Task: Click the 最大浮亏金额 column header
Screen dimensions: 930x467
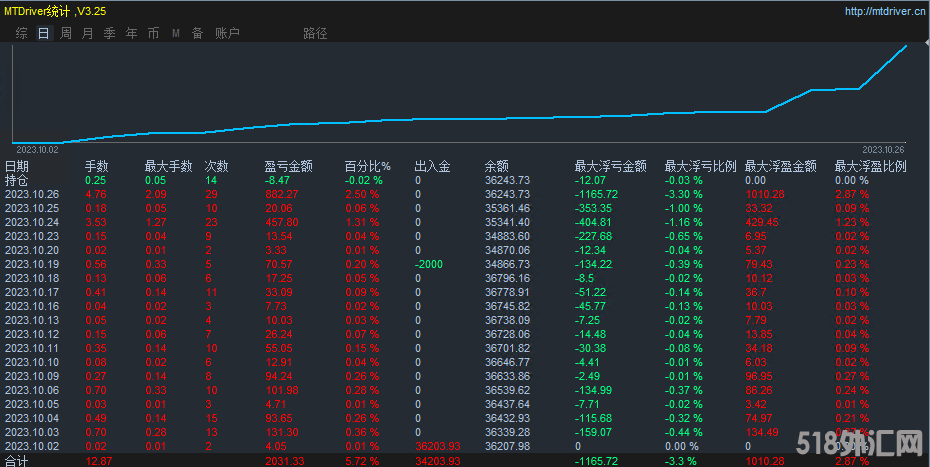Action: tap(610, 166)
